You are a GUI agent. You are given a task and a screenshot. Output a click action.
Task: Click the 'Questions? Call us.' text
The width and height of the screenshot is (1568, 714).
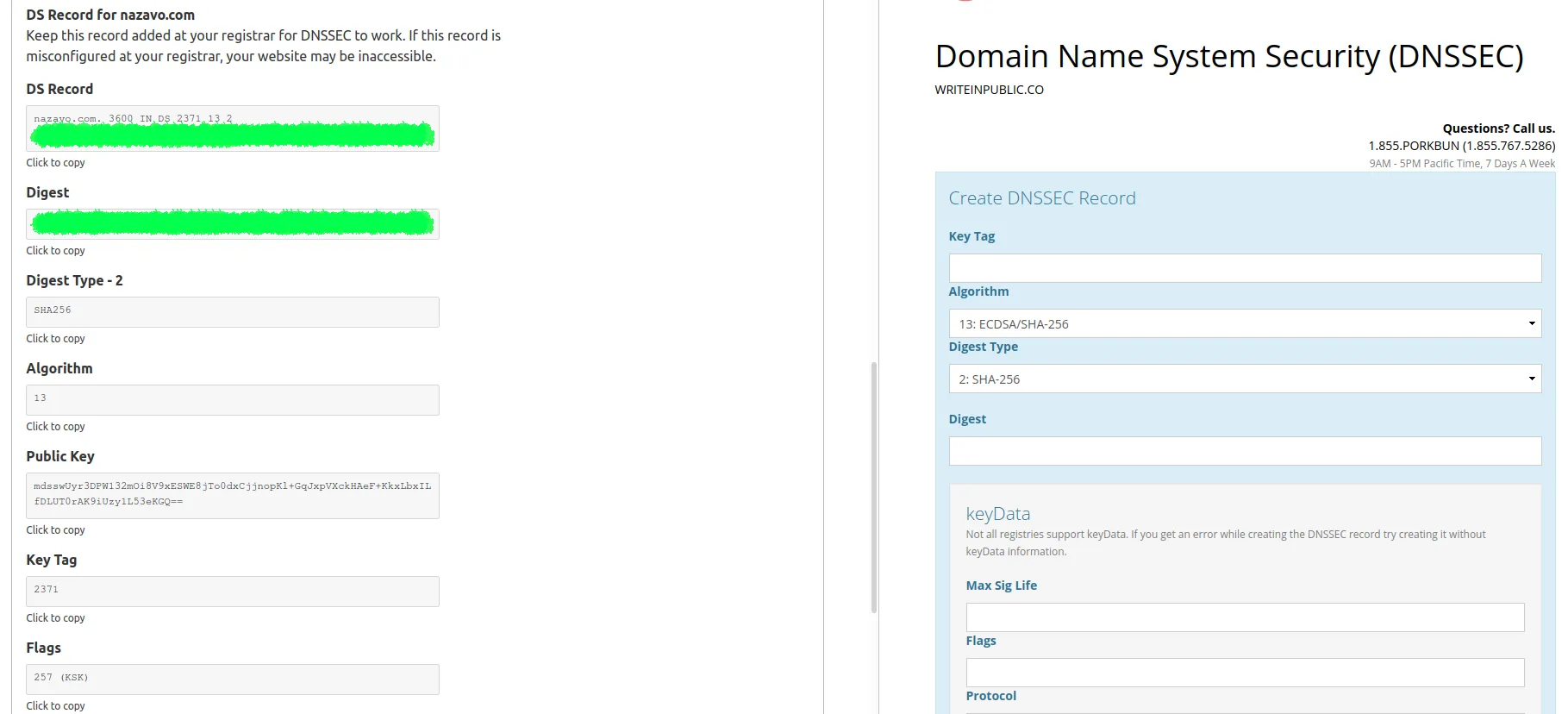1499,128
